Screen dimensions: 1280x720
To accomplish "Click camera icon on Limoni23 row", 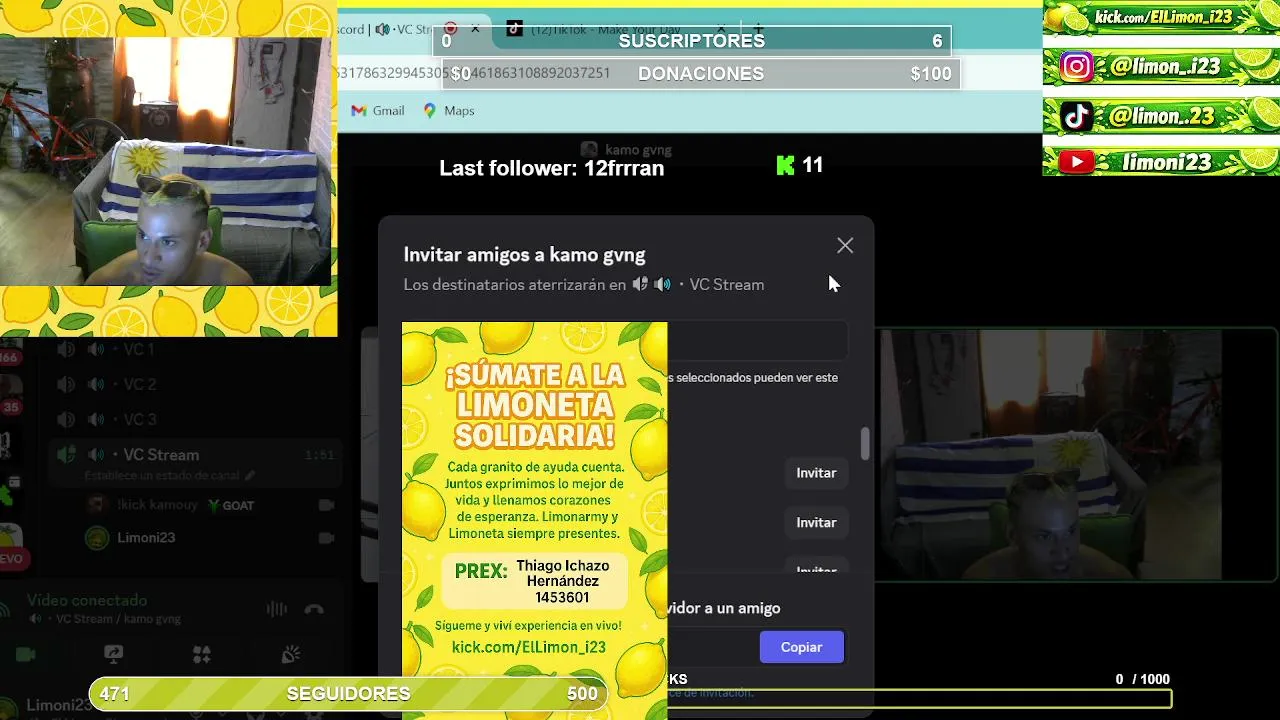I will [326, 538].
